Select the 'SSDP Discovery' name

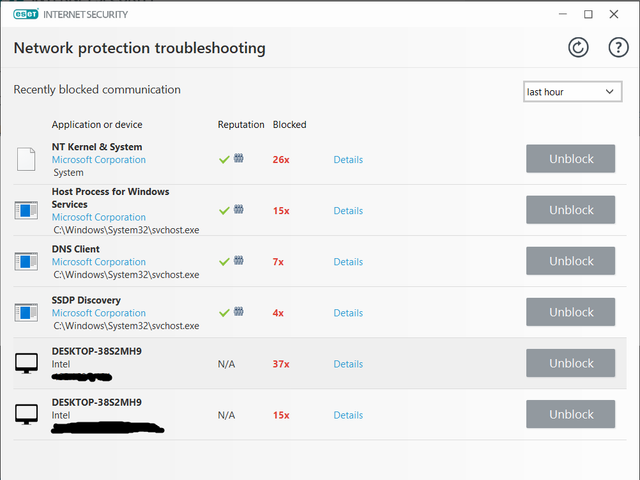(x=86, y=300)
